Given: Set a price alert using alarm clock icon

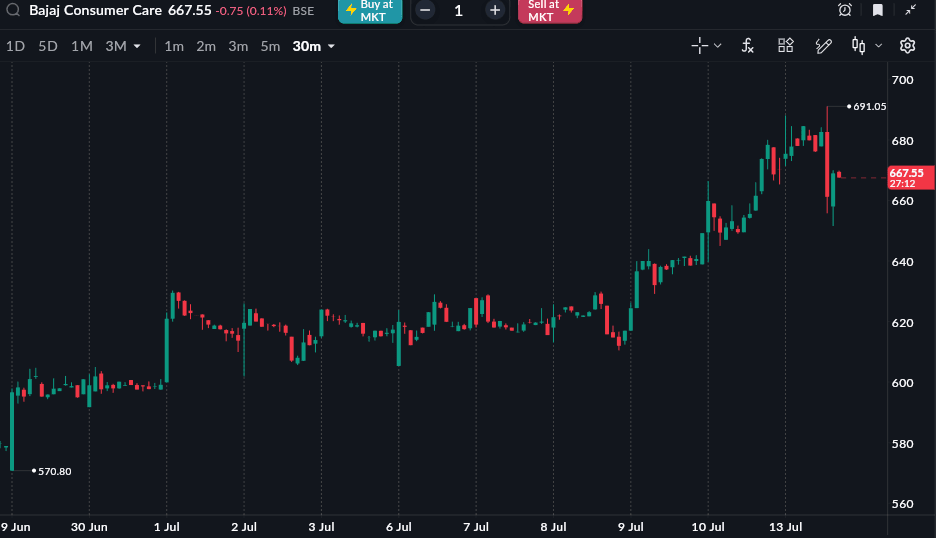Looking at the screenshot, I should pos(845,10).
